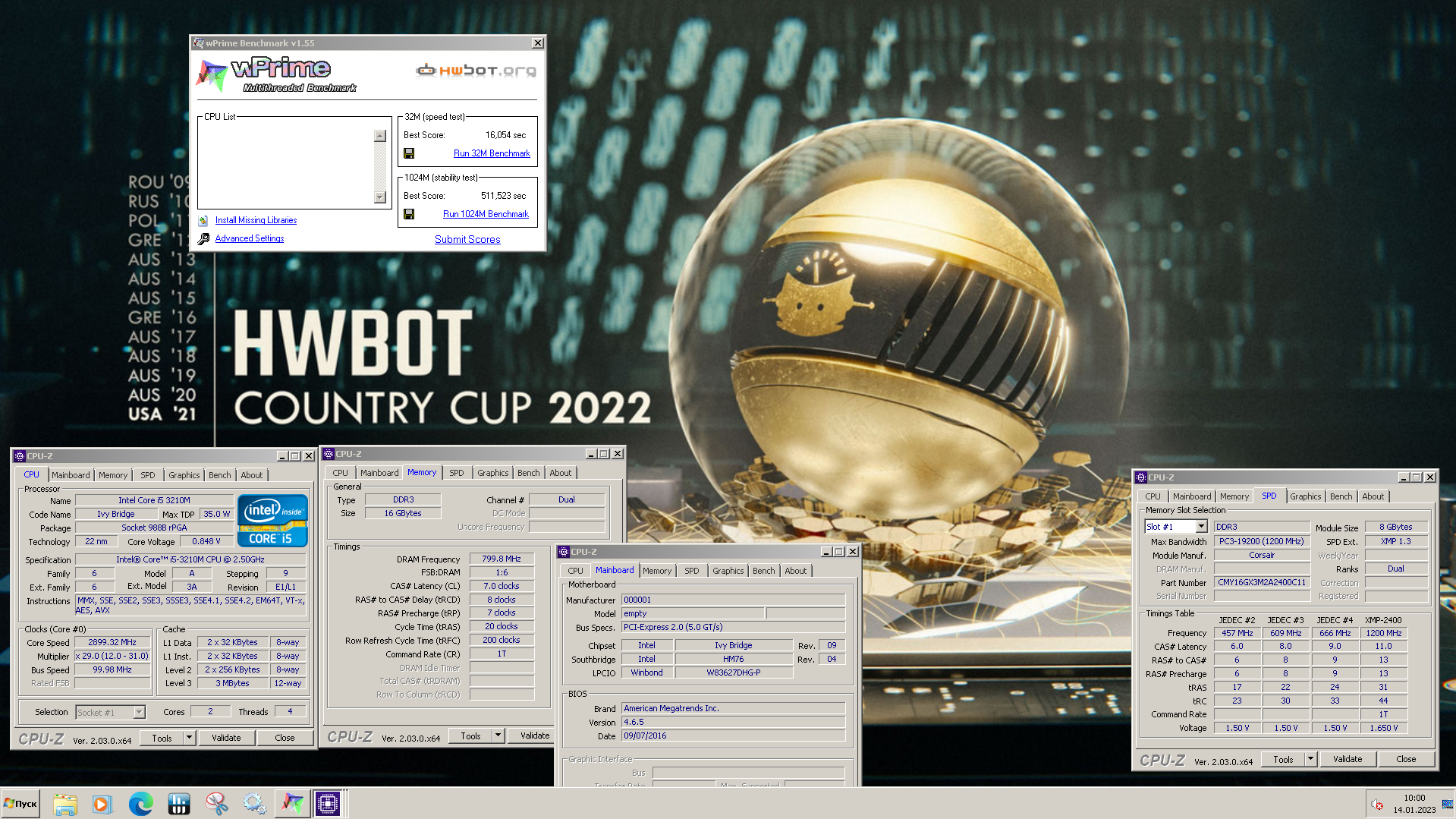Click Tools button in the Memory window

pyautogui.click(x=470, y=736)
